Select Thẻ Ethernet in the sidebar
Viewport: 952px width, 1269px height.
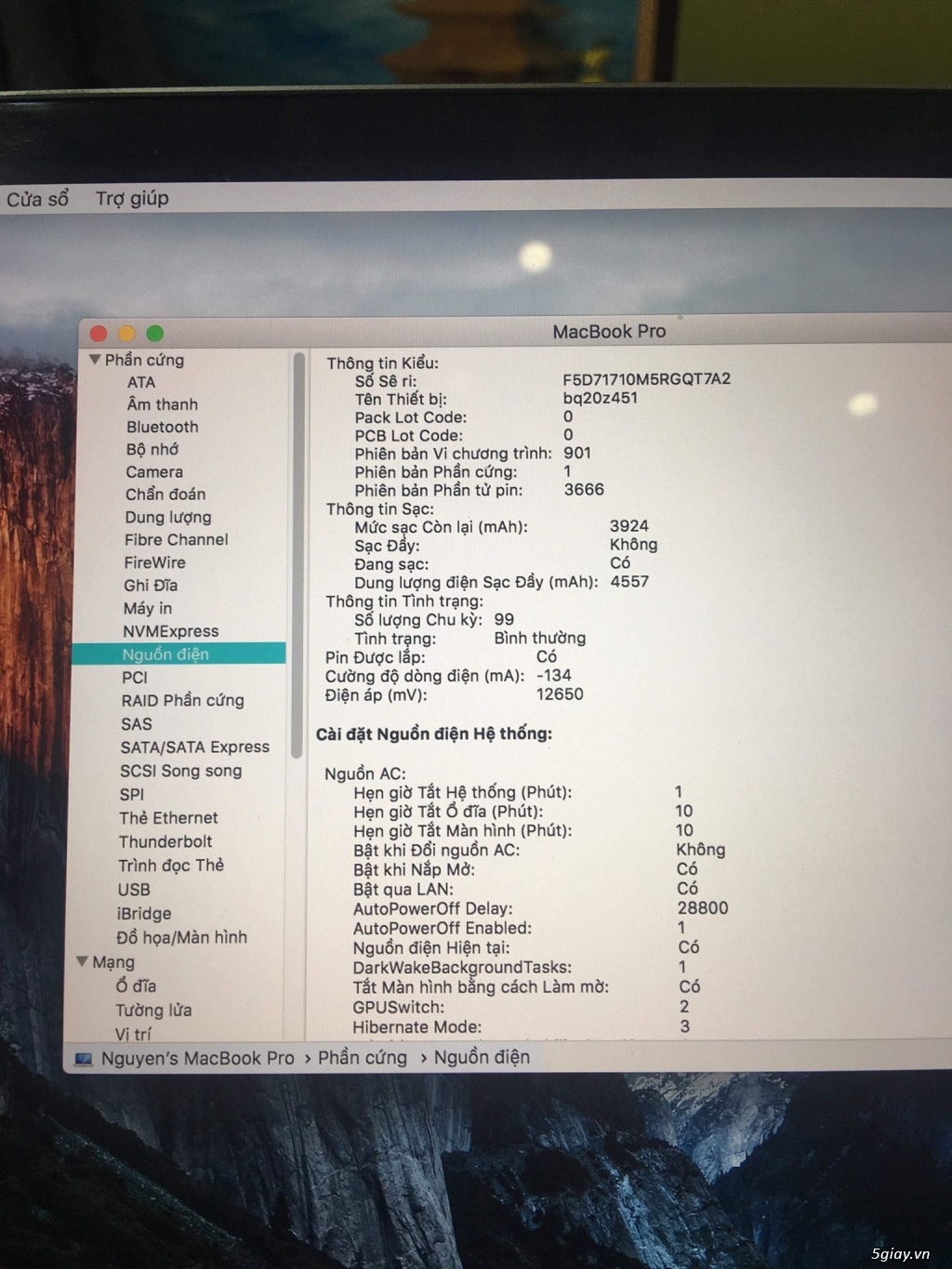pyautogui.click(x=168, y=817)
